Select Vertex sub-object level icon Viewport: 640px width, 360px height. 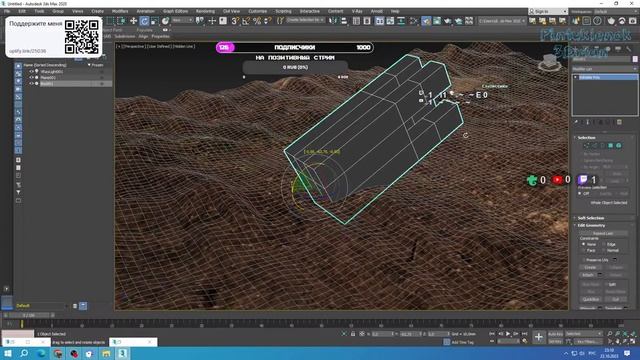(586, 145)
